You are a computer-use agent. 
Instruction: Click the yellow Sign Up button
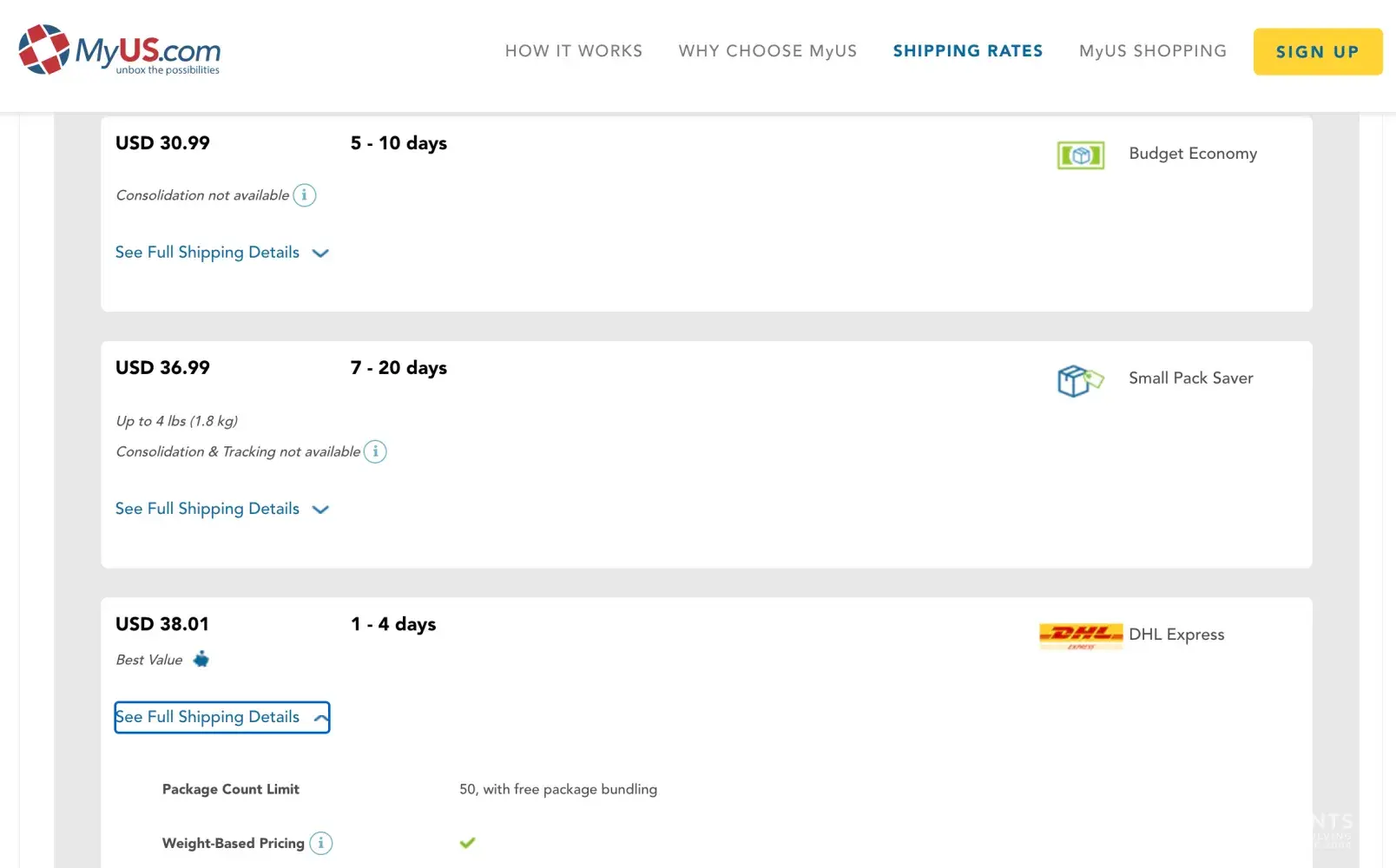1317,52
